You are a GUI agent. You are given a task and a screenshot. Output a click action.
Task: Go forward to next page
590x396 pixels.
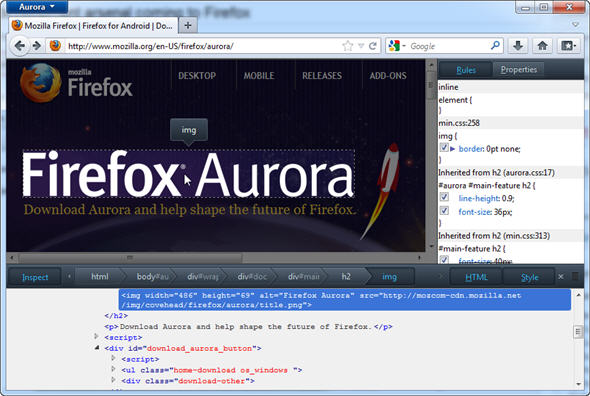click(x=36, y=46)
